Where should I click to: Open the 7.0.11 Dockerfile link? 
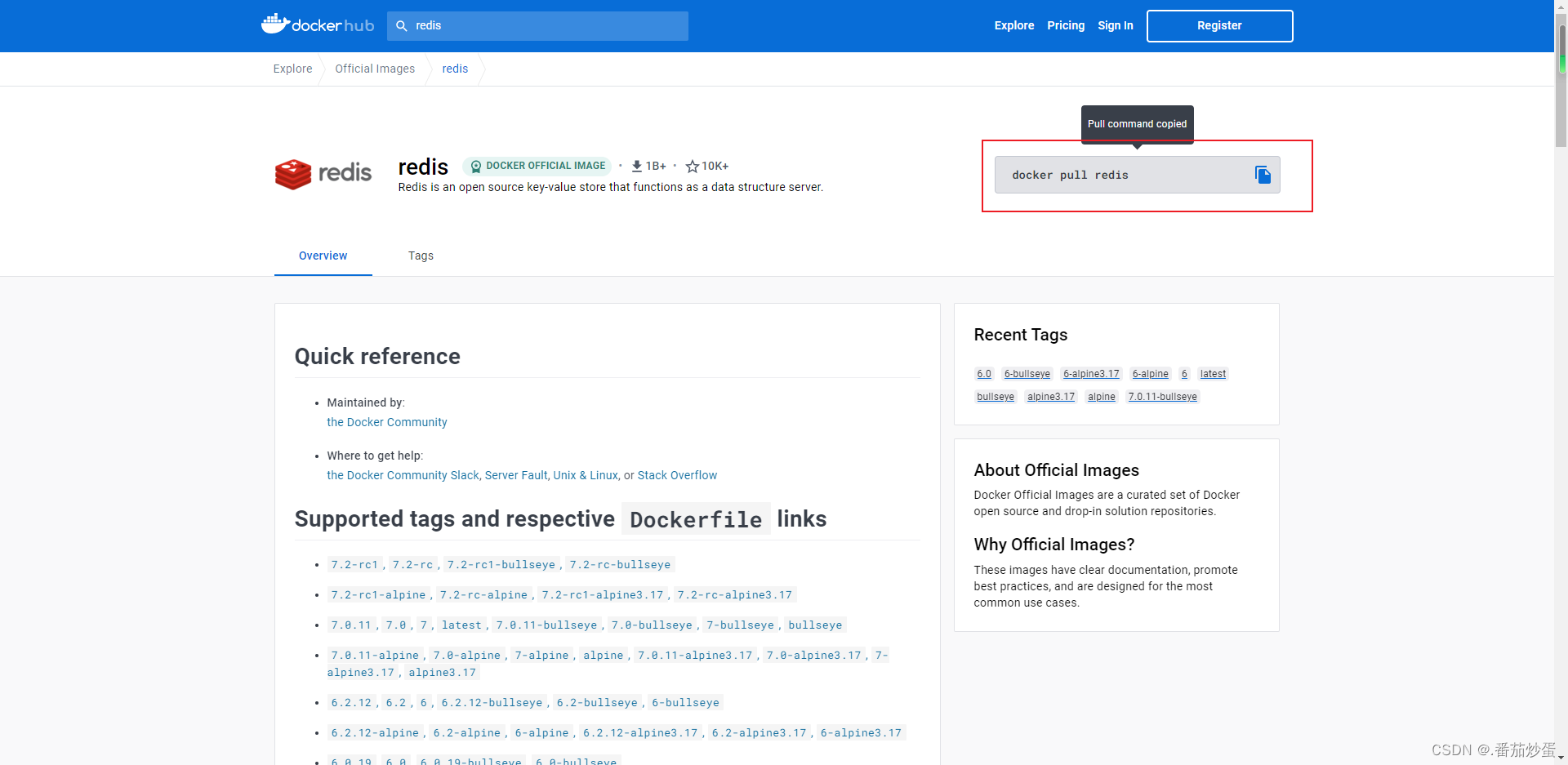[x=351, y=625]
